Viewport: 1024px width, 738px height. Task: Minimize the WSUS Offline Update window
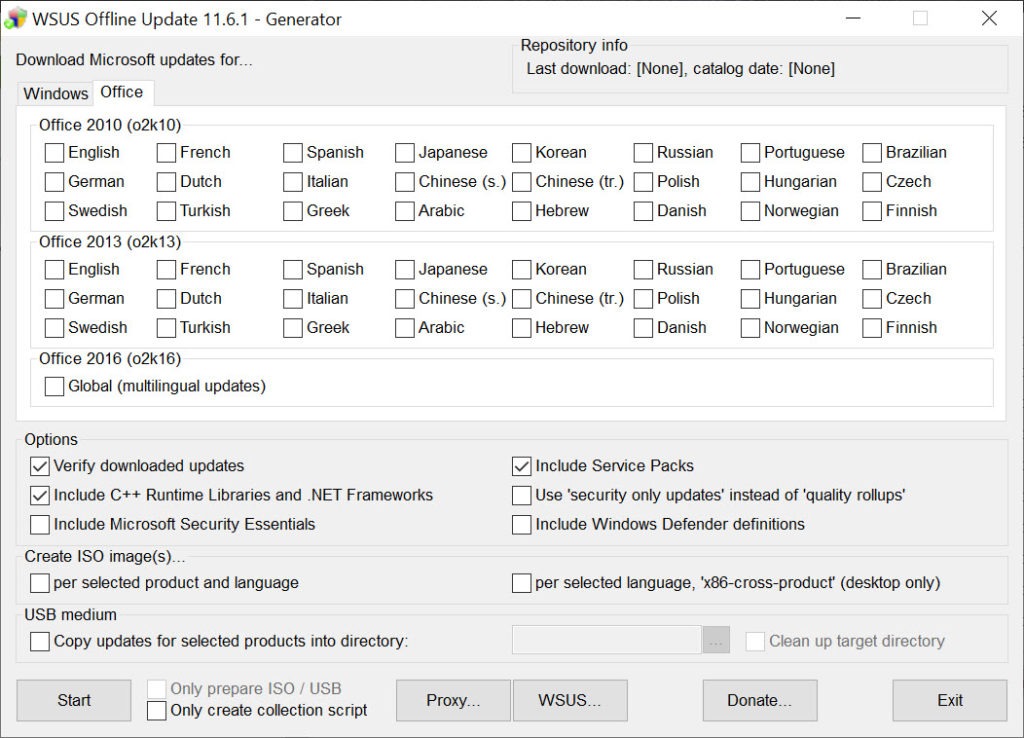pos(853,18)
